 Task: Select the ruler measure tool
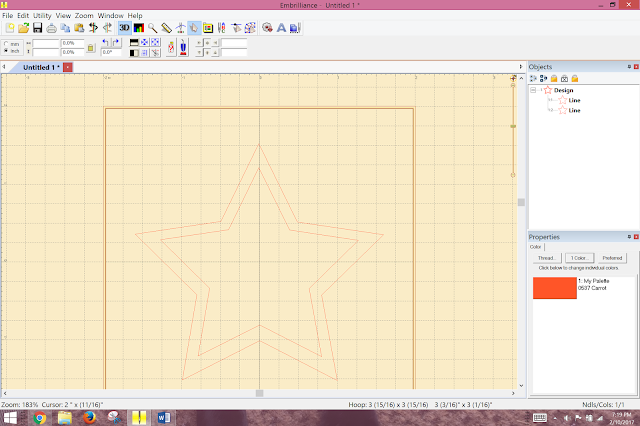coord(167,28)
